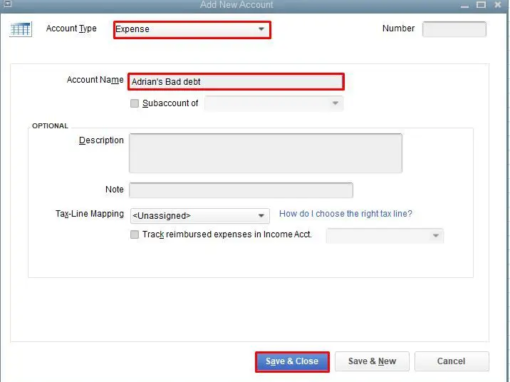
Task: Open the Account Type Expense dropdown
Action: [x=192, y=30]
